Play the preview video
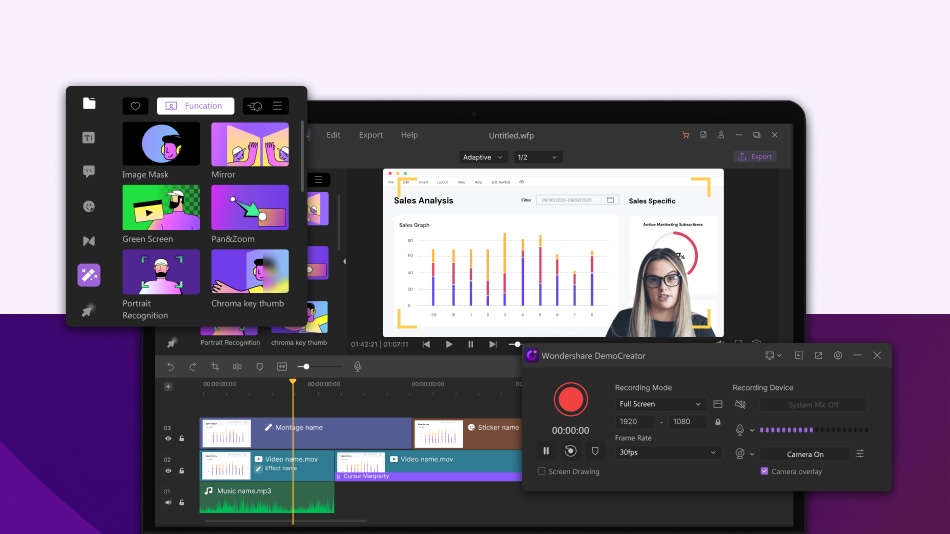This screenshot has height=534, width=950. point(449,344)
